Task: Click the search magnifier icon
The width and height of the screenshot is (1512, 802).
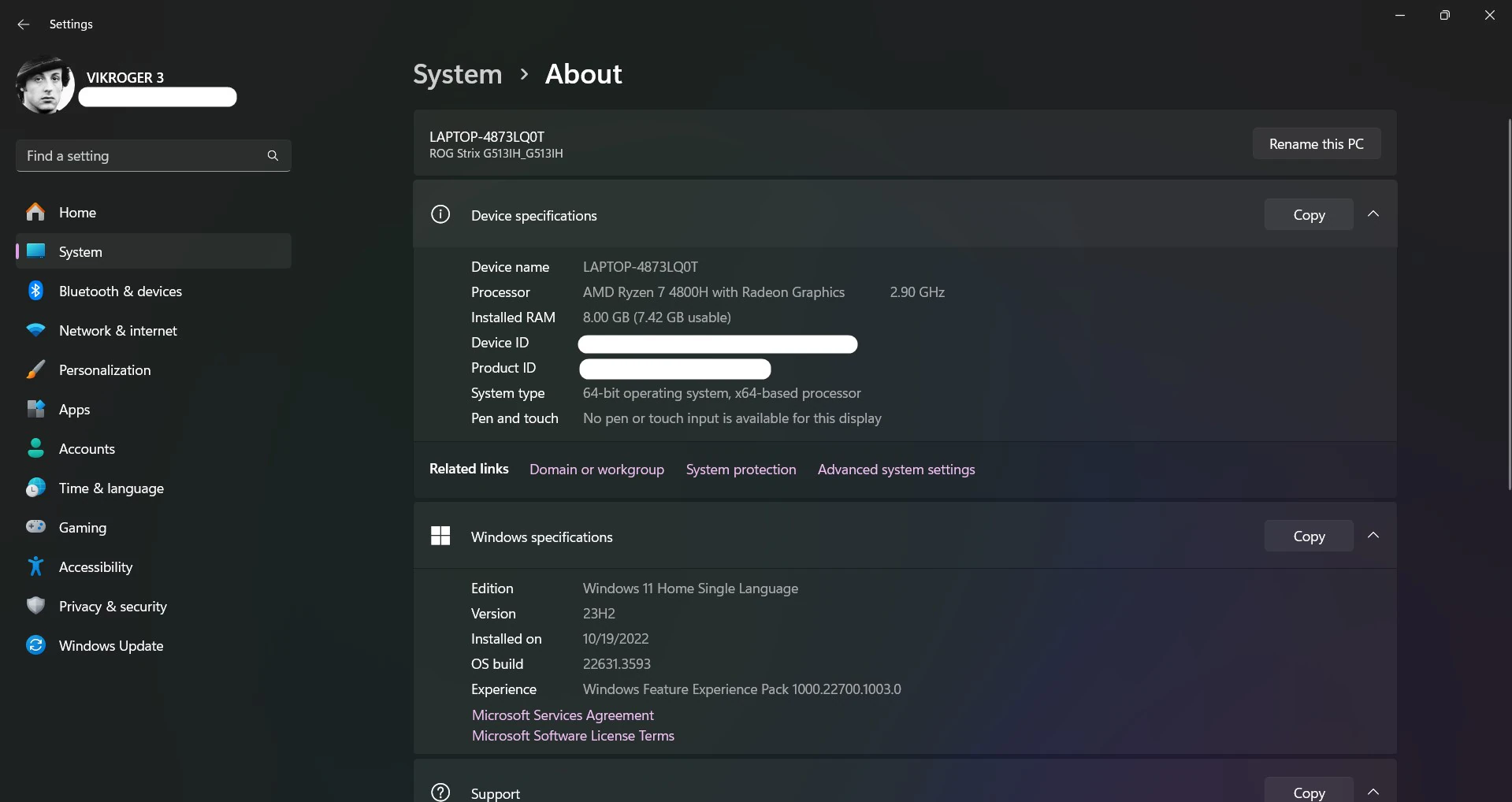Action: click(x=273, y=156)
